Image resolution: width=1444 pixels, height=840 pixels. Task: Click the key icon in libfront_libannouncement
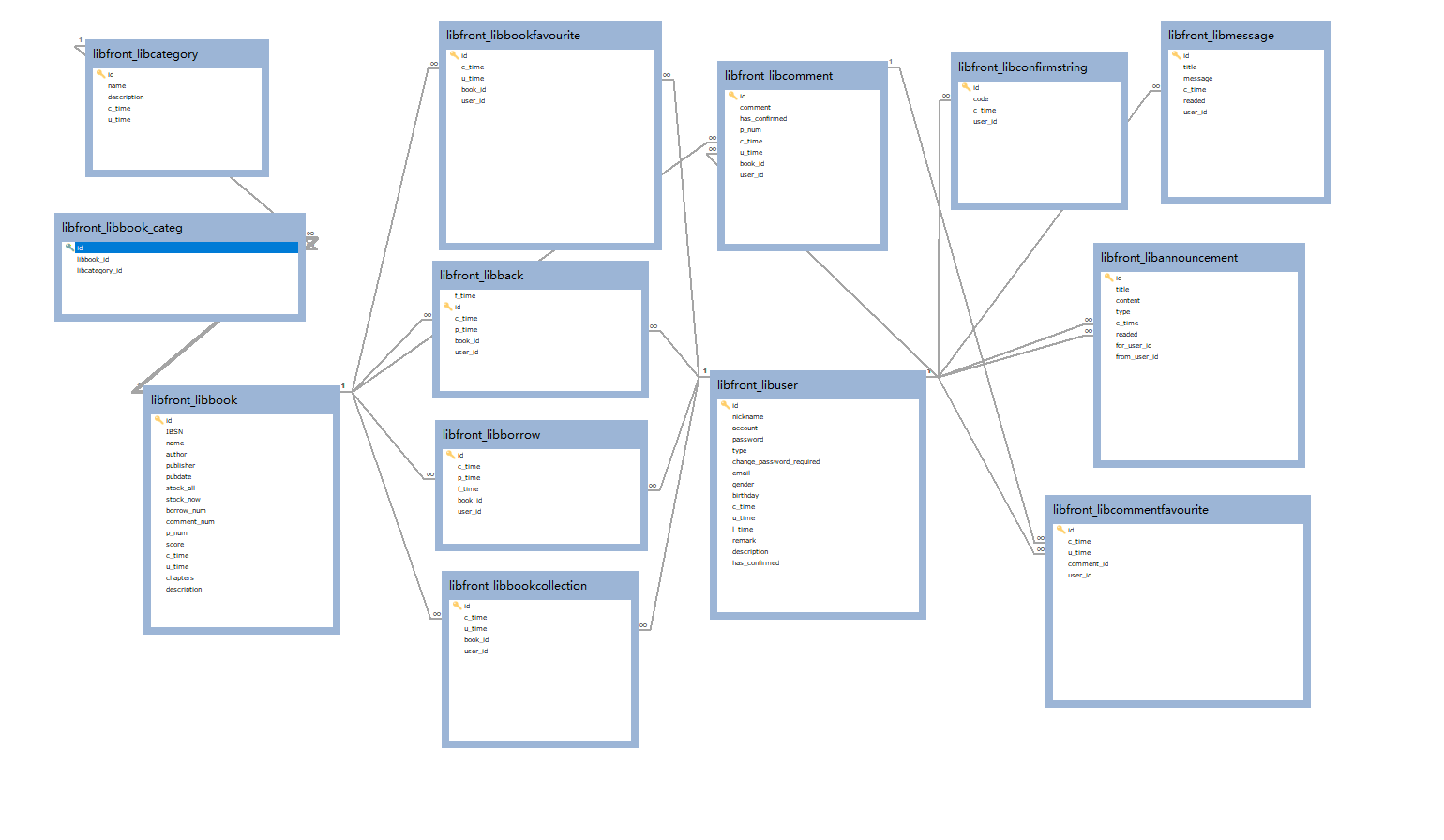1108,277
